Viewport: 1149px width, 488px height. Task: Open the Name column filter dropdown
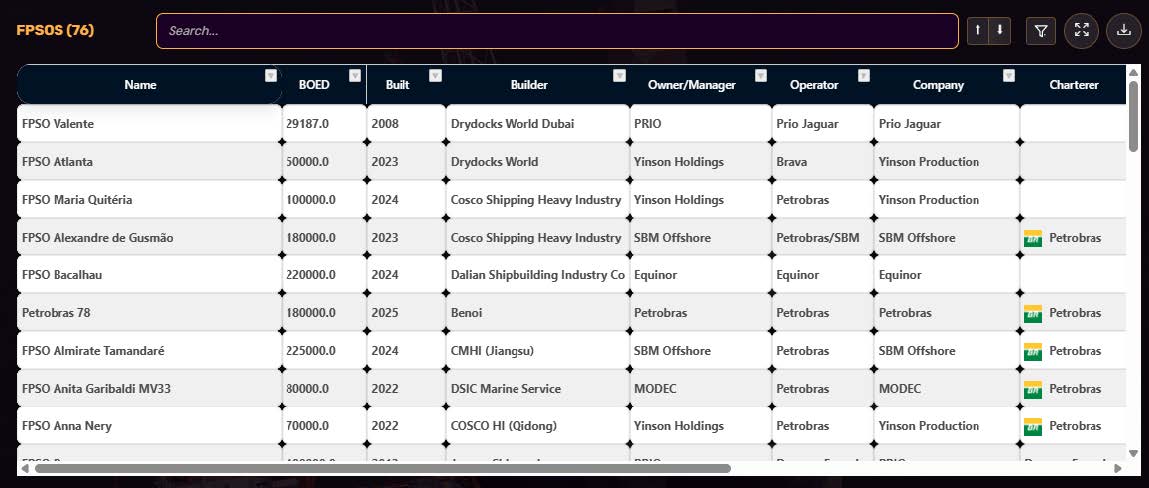click(x=271, y=75)
